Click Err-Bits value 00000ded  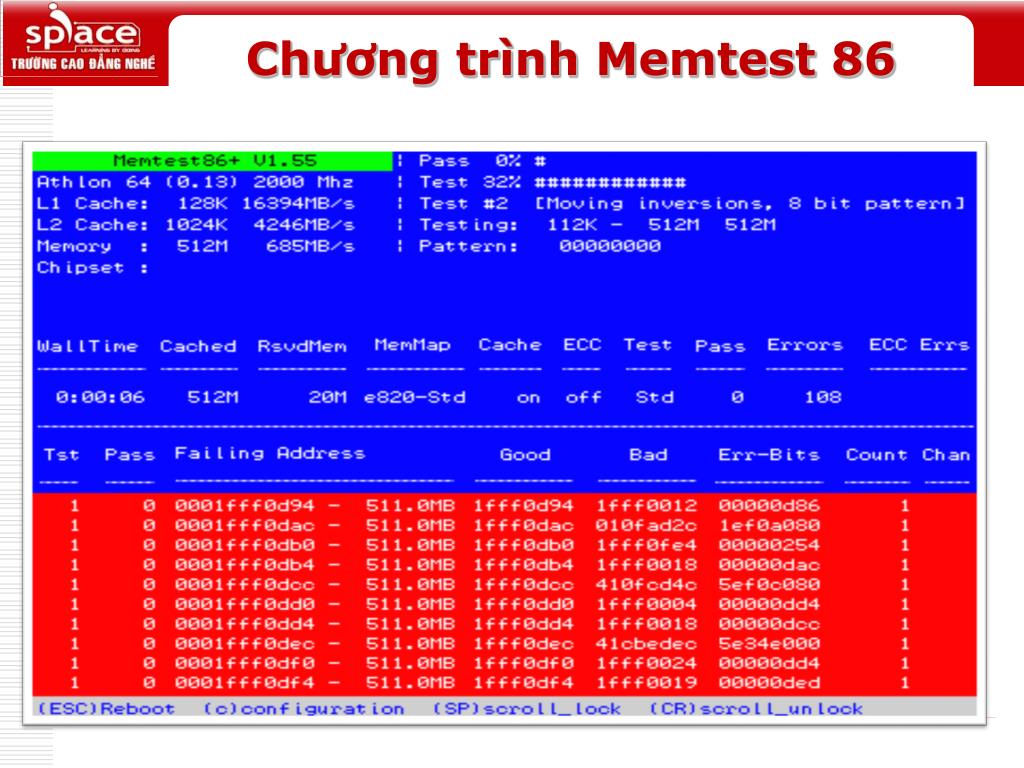click(x=769, y=682)
